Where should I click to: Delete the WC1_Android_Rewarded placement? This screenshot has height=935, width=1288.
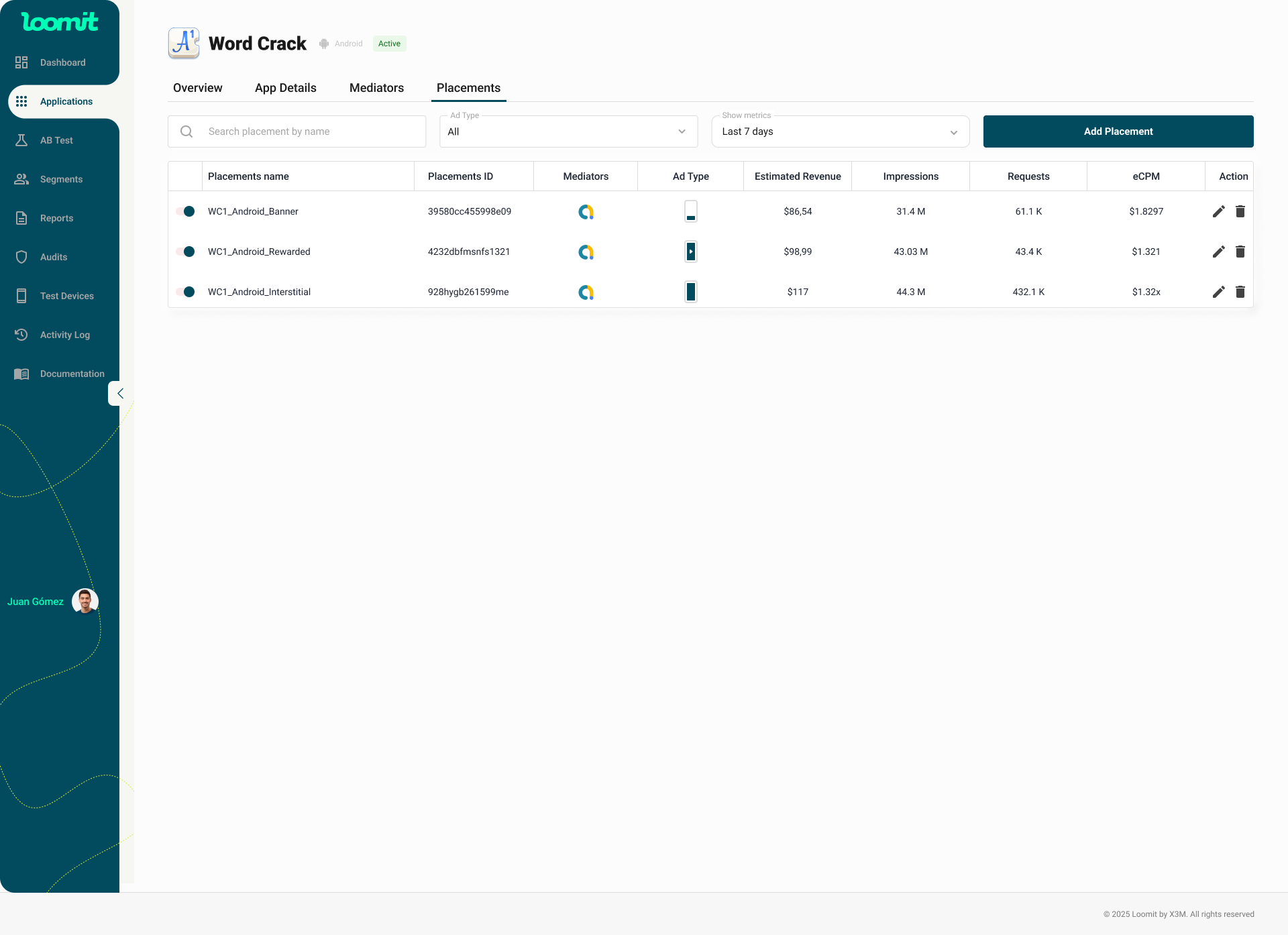[1240, 252]
